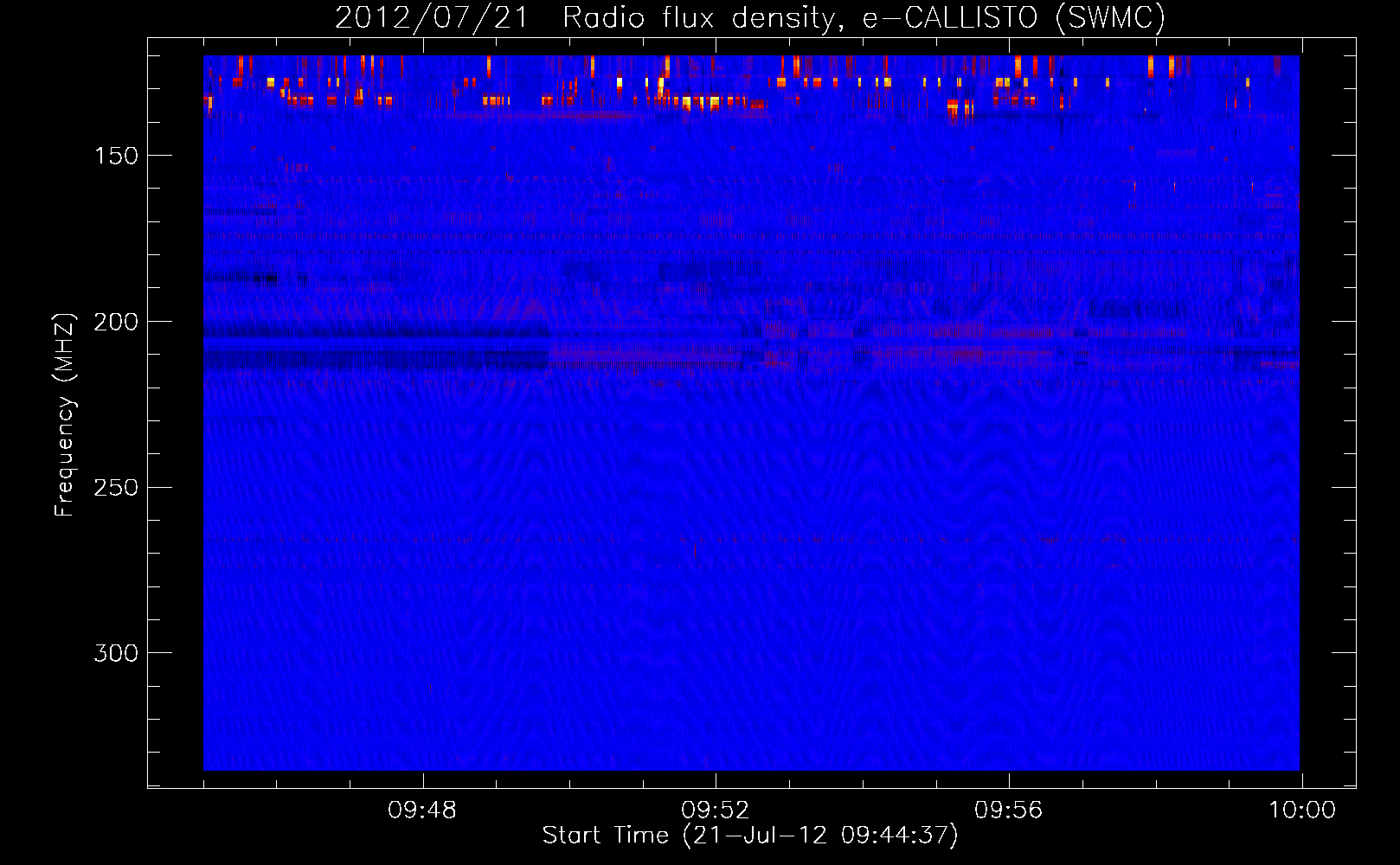1400x865 pixels.
Task: Click the 250 frequency tick label
Action: (116, 487)
